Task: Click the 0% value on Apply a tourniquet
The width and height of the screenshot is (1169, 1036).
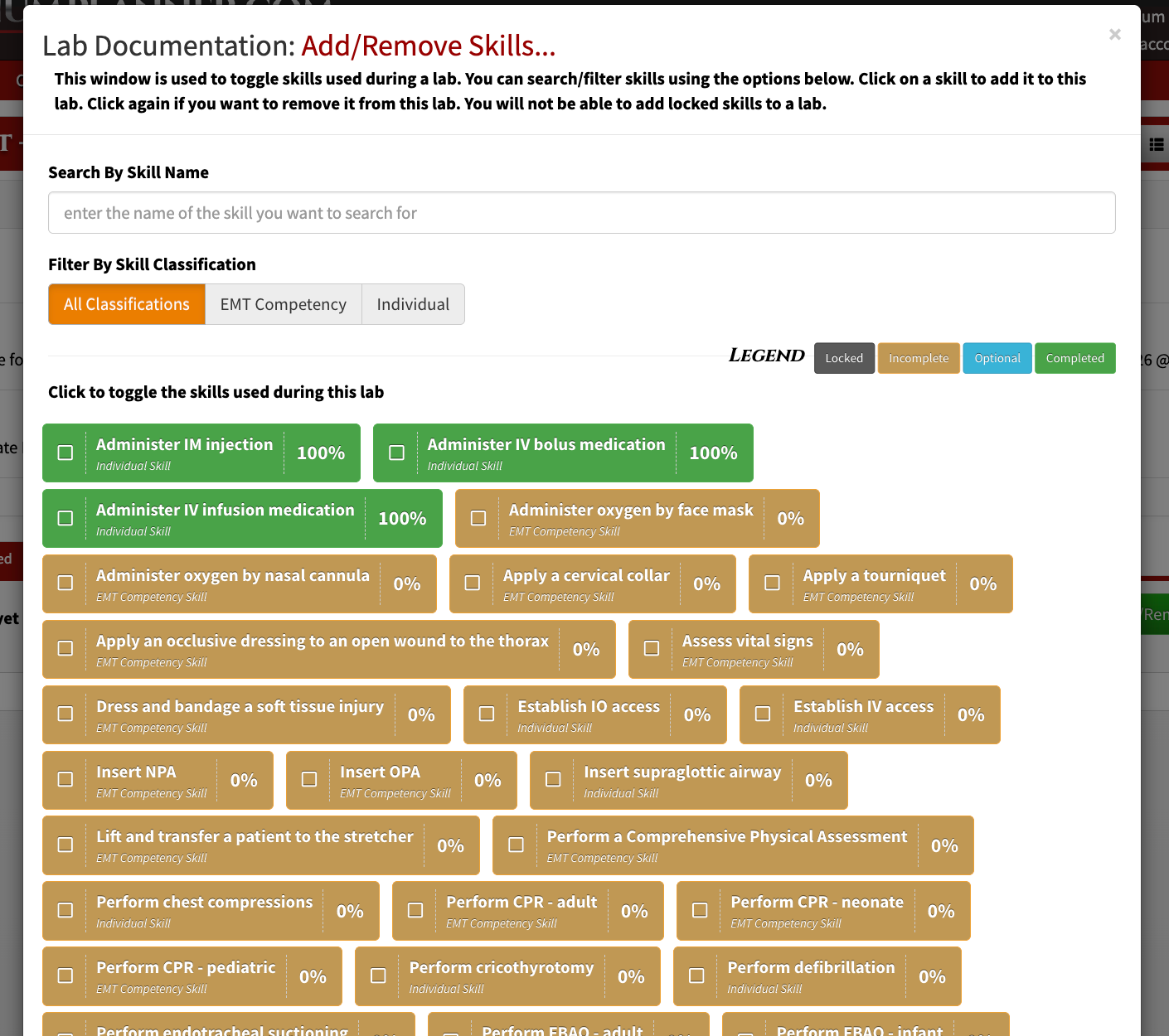Action: tap(983, 583)
